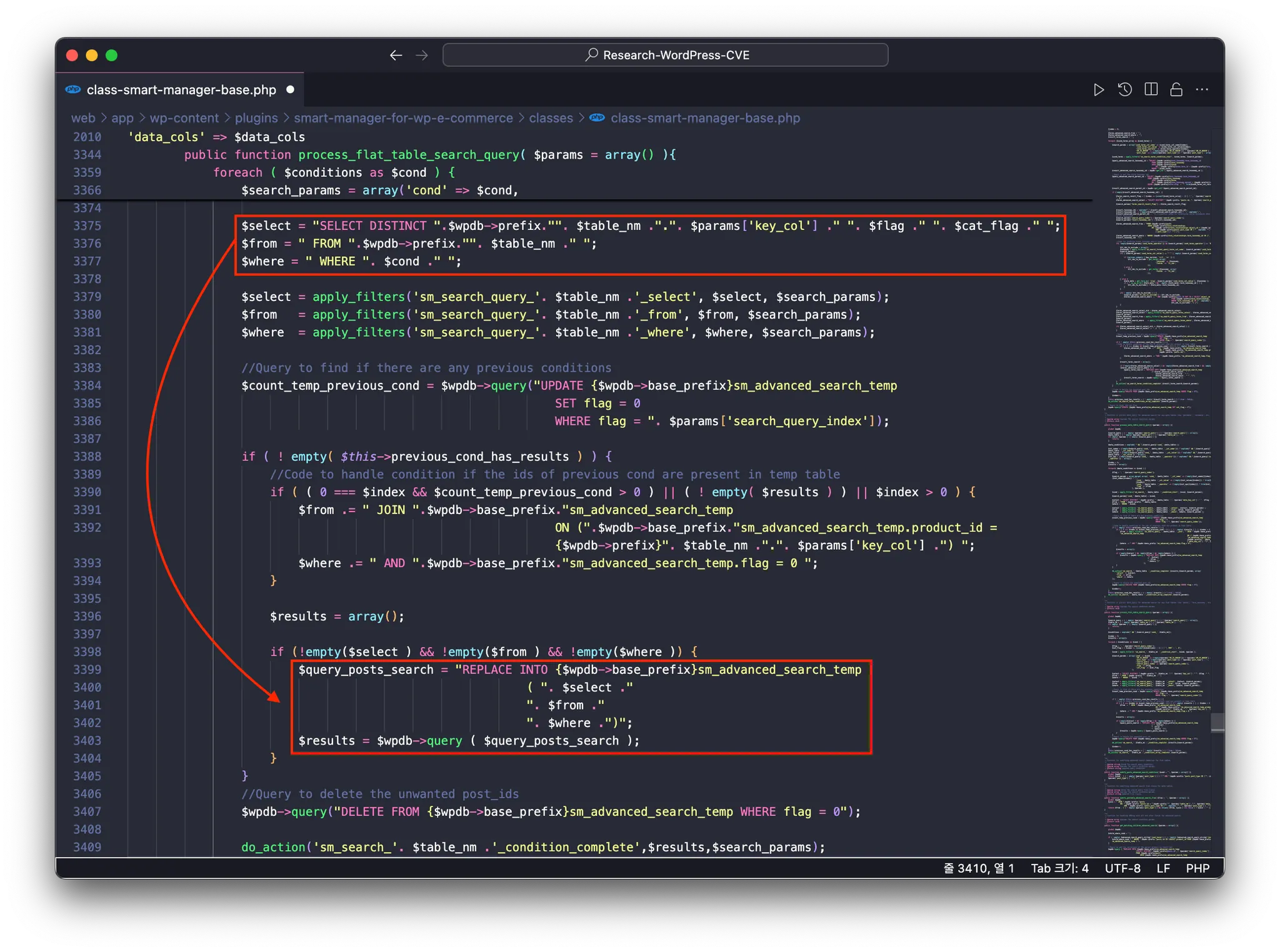Click the unsaved dot on the tab
Screen dimensions: 1280x952
(290, 90)
